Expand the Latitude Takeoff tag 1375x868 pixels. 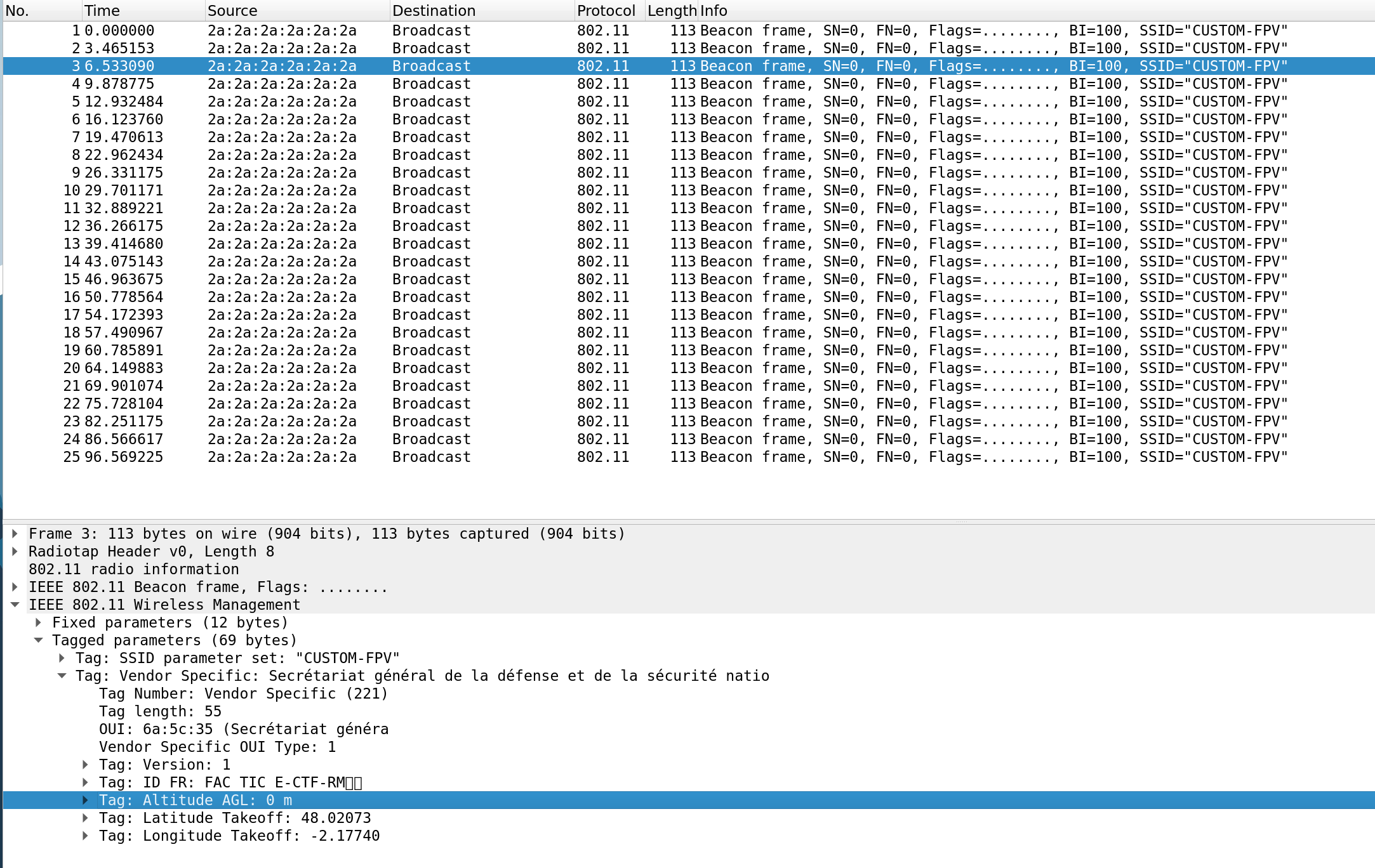[85, 818]
